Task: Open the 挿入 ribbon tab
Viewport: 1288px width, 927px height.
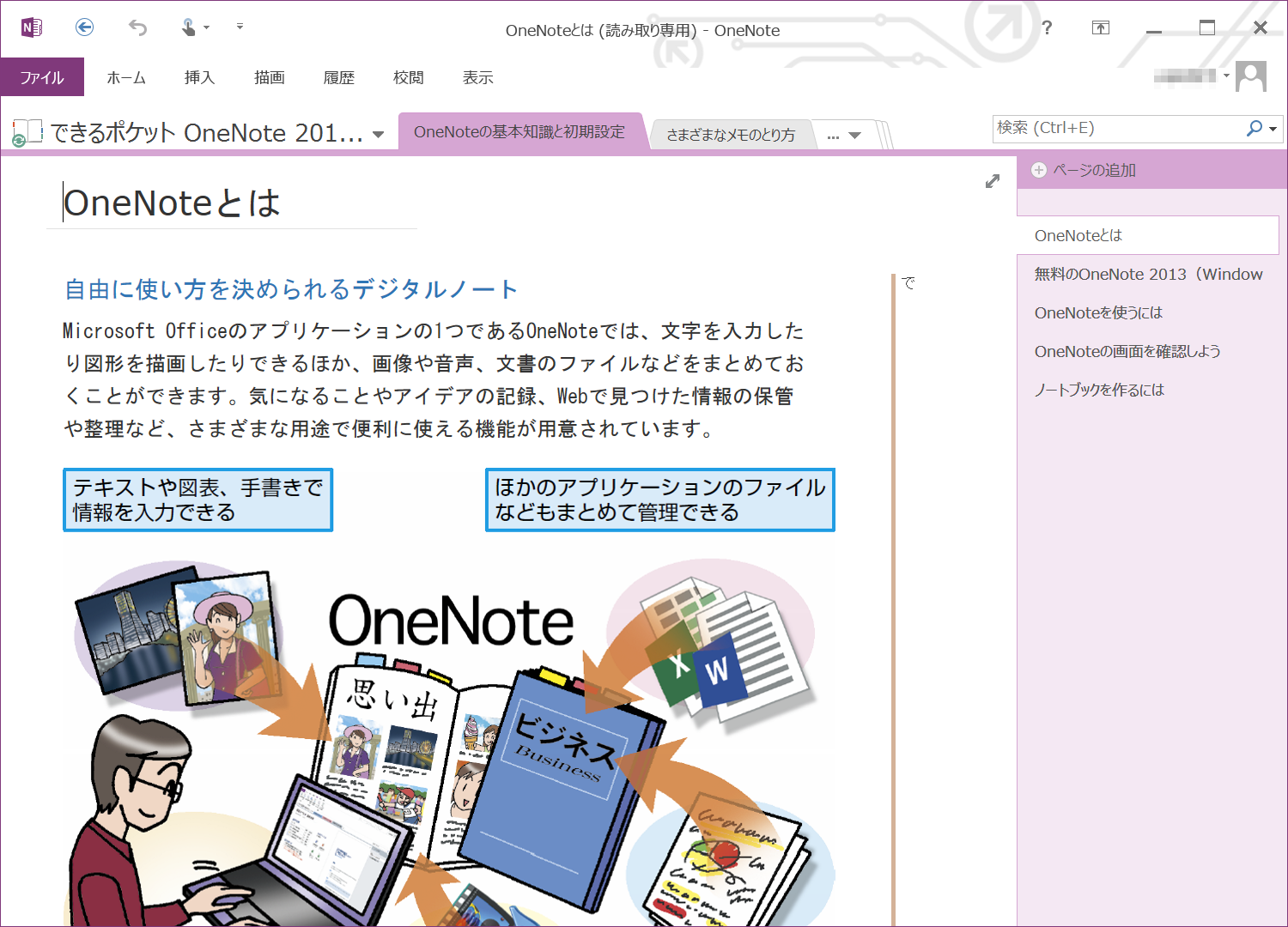Action: pyautogui.click(x=199, y=77)
